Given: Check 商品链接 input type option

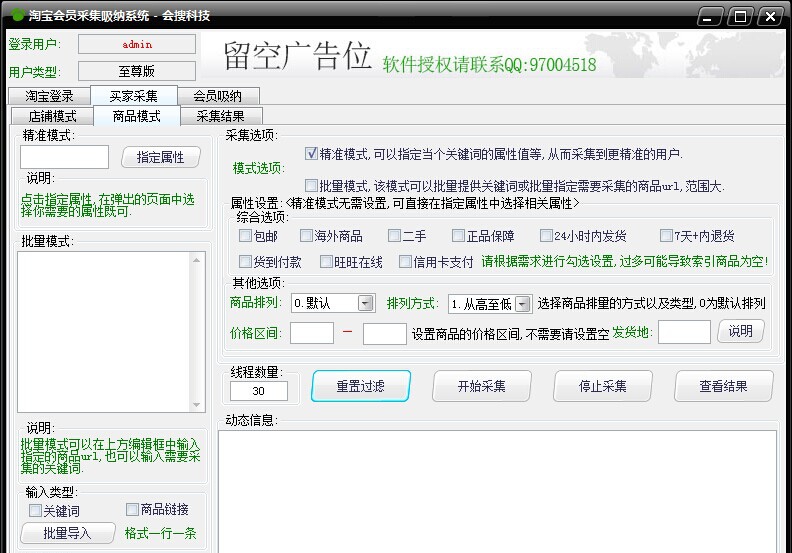Looking at the screenshot, I should (132, 510).
